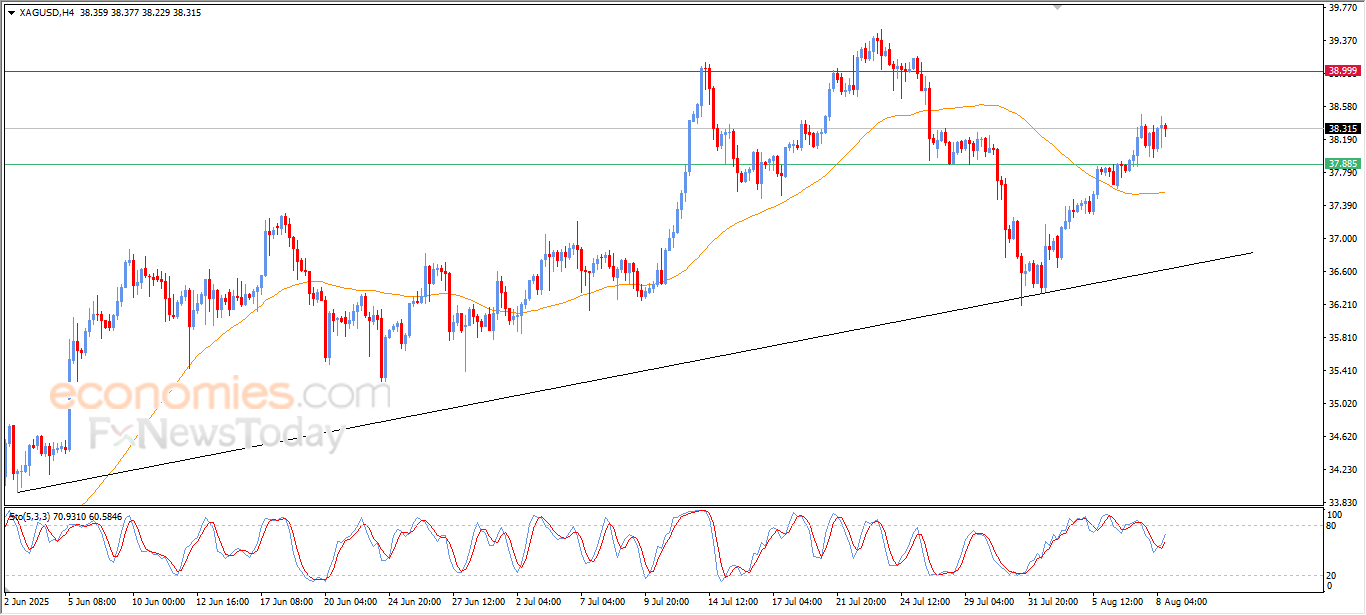Click the green 37.885 price label
1366x615 pixels.
pos(1342,164)
